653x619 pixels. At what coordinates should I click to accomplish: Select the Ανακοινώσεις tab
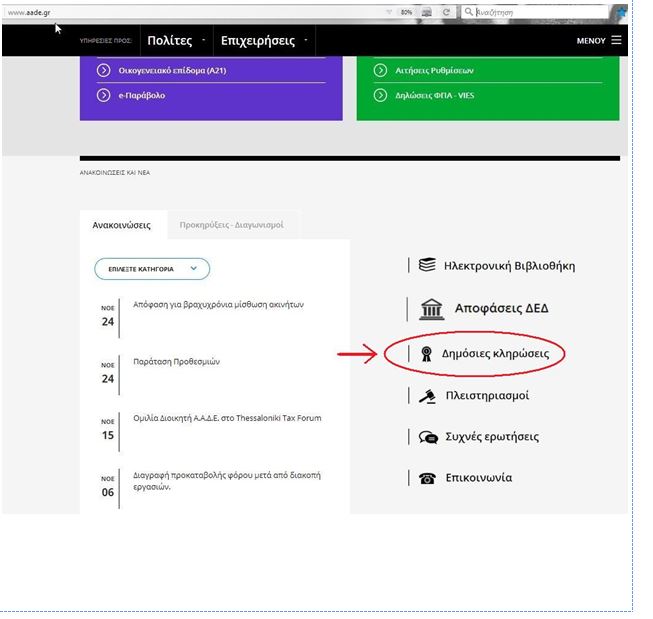(121, 225)
